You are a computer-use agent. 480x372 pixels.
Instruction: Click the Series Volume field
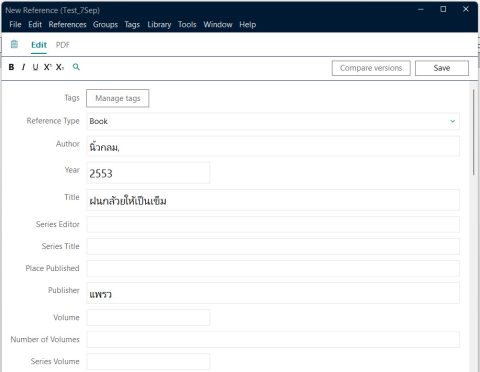coord(148,361)
